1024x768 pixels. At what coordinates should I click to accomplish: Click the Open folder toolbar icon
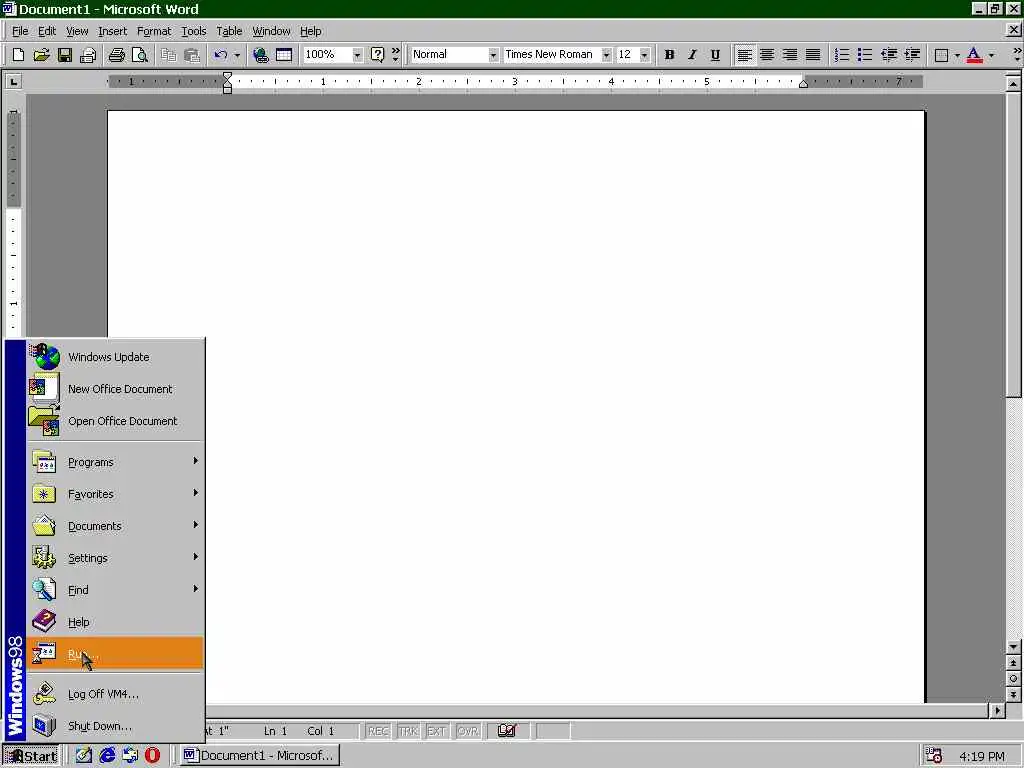tap(41, 55)
